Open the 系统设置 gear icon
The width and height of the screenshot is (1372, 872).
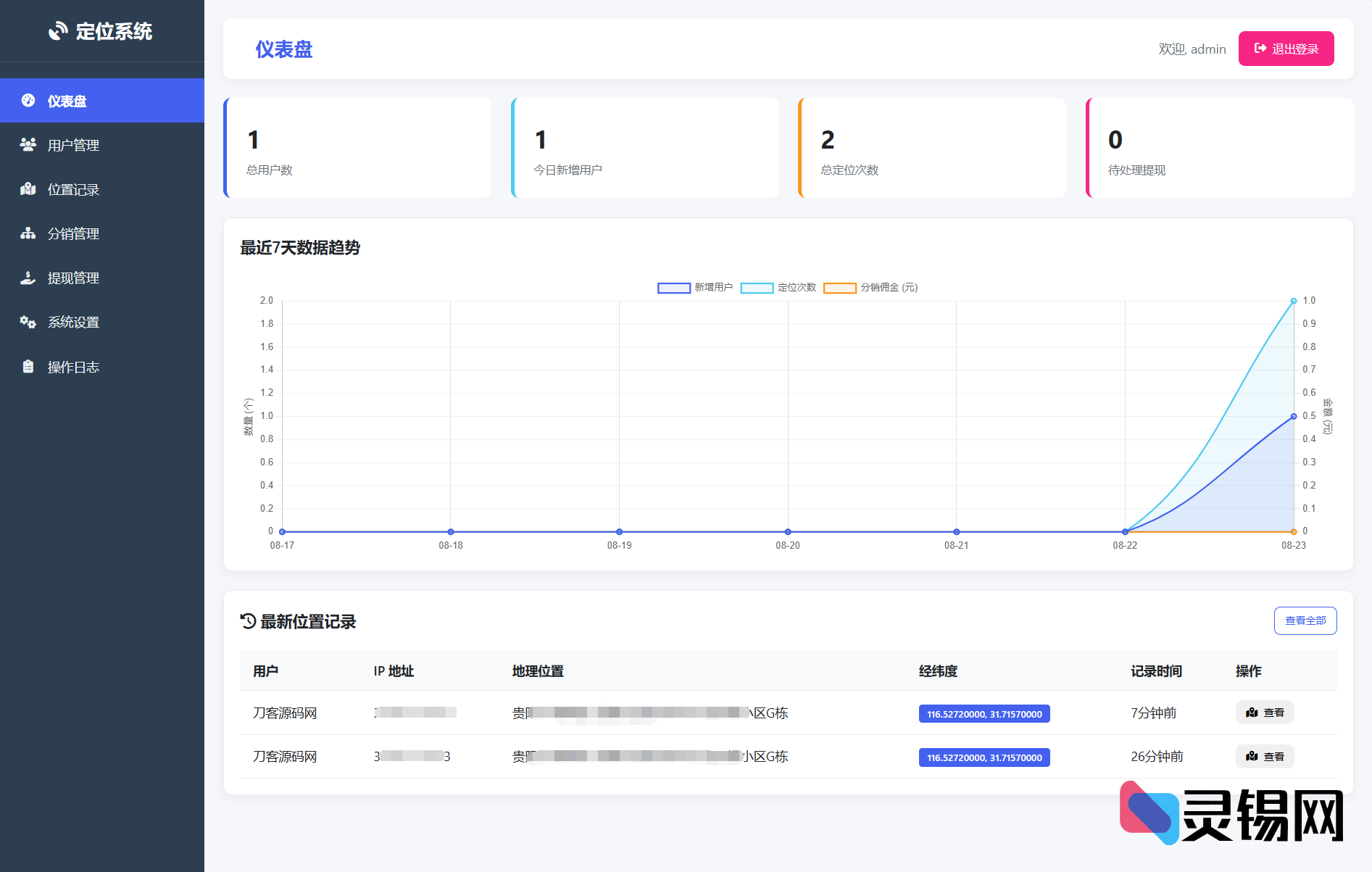pyautogui.click(x=28, y=322)
